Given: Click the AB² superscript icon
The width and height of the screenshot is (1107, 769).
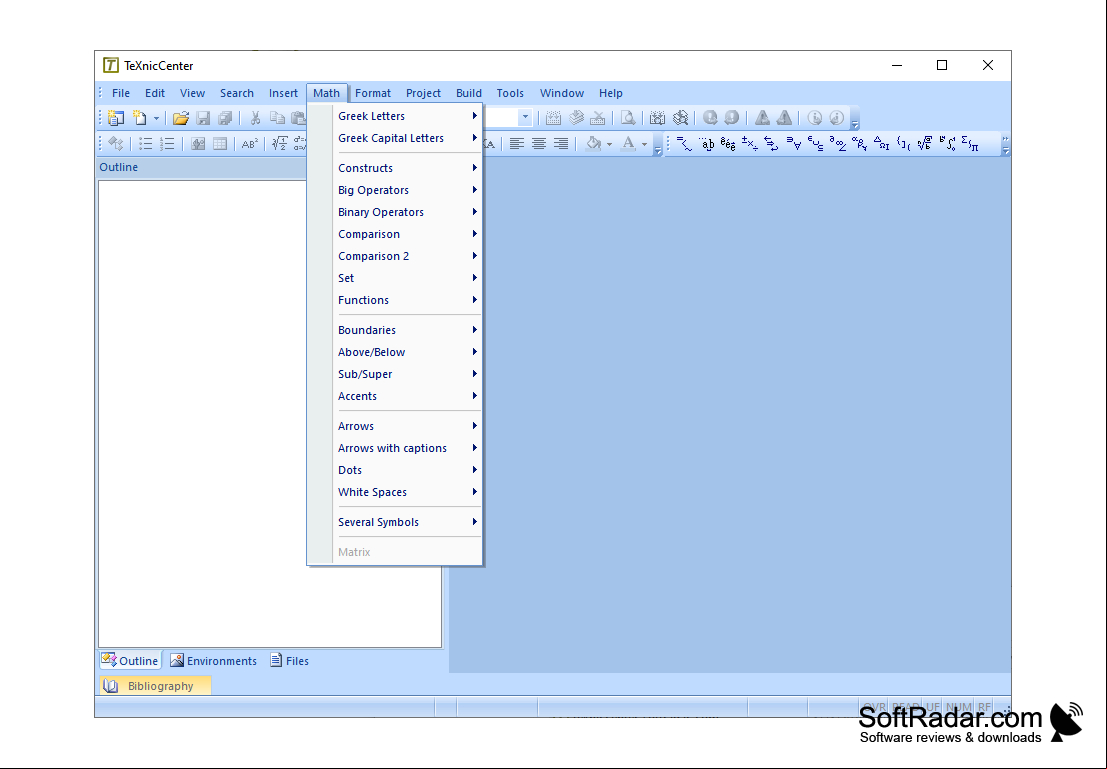Looking at the screenshot, I should tap(250, 144).
